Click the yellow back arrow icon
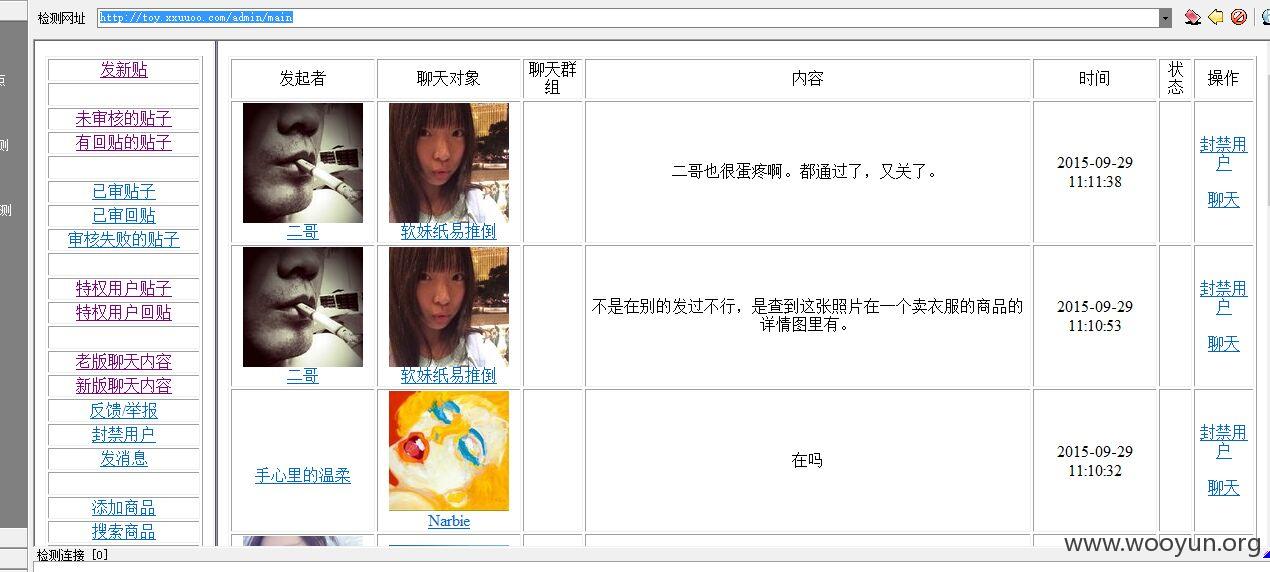 click(1216, 17)
